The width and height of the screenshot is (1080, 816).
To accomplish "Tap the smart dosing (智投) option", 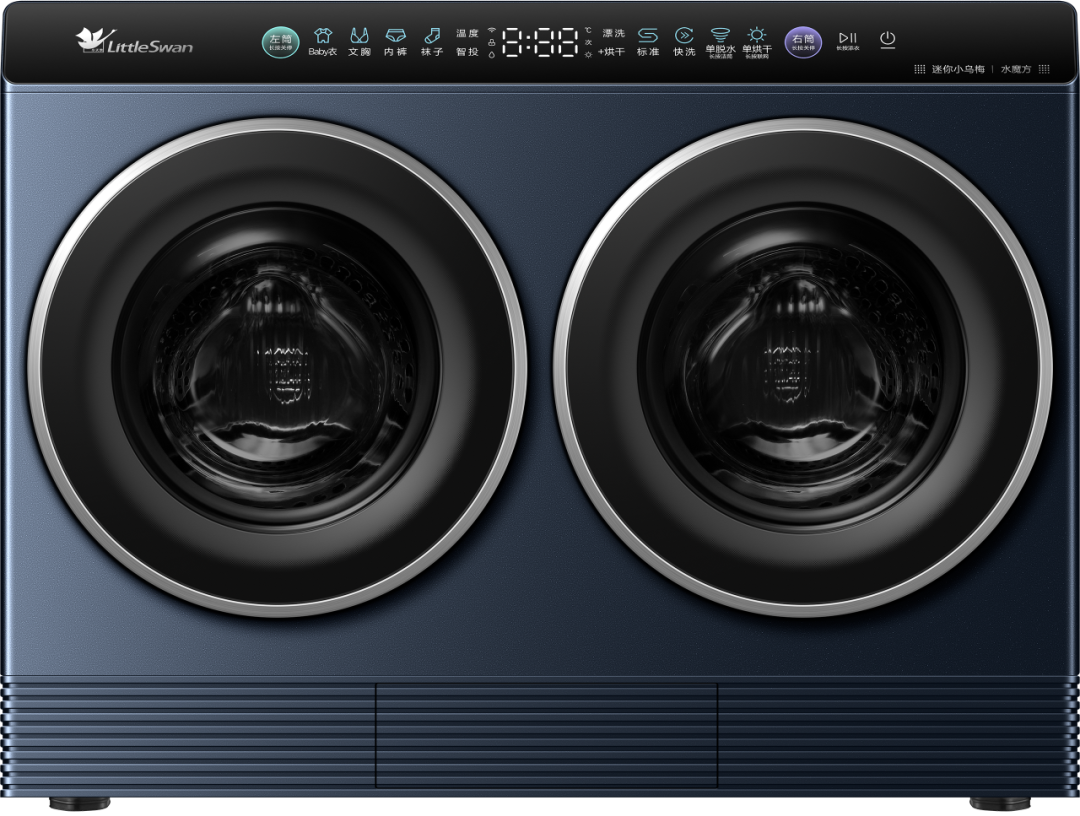I will pyautogui.click(x=467, y=52).
